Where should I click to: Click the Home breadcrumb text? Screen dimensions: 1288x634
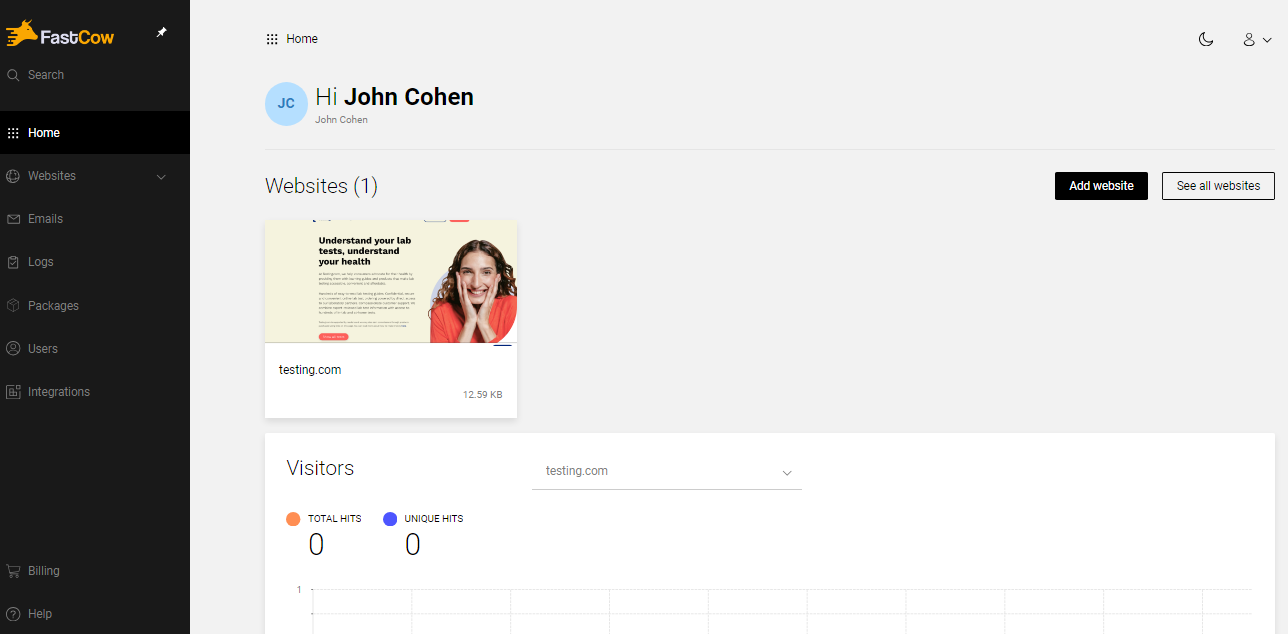302,39
